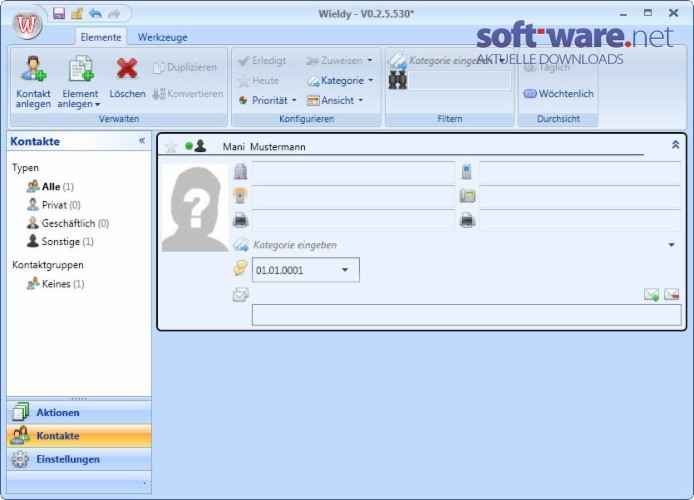Click the green status dot
The image size is (694, 500).
189,146
